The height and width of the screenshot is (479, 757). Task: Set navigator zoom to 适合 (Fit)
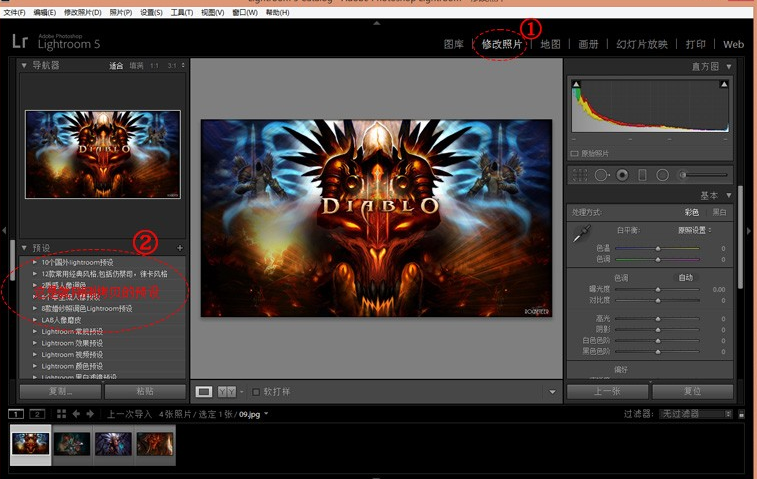coord(116,66)
